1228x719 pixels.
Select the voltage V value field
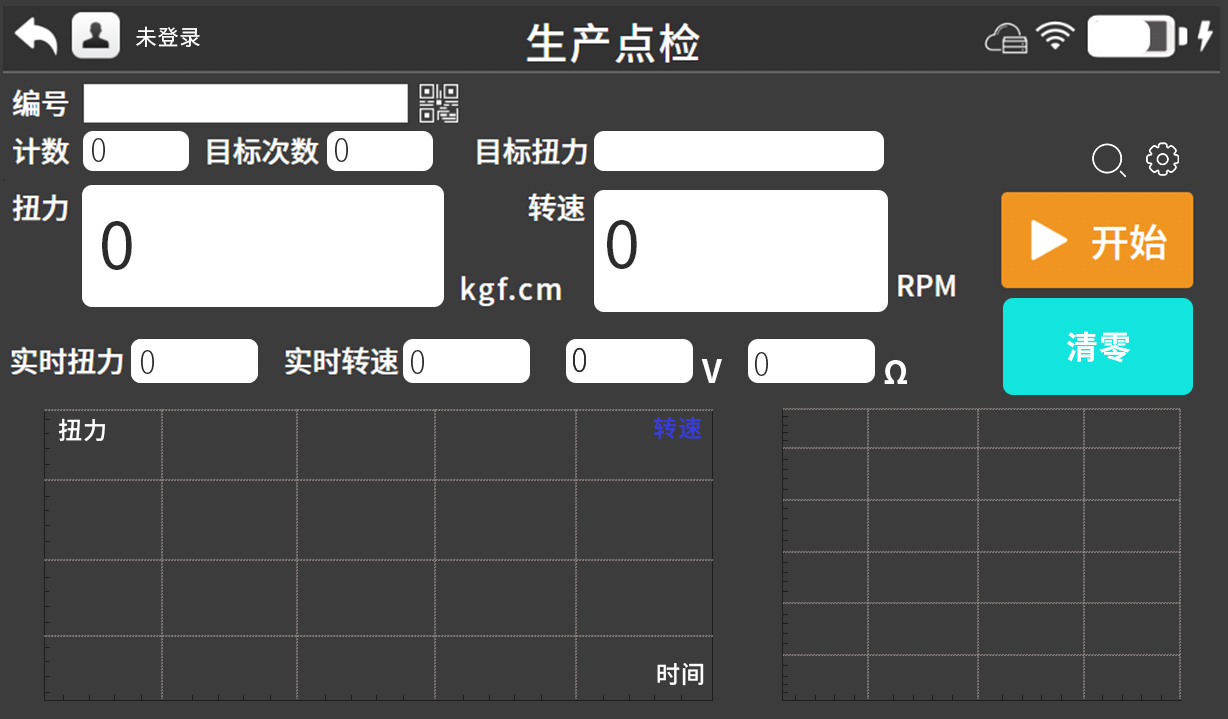tap(630, 361)
